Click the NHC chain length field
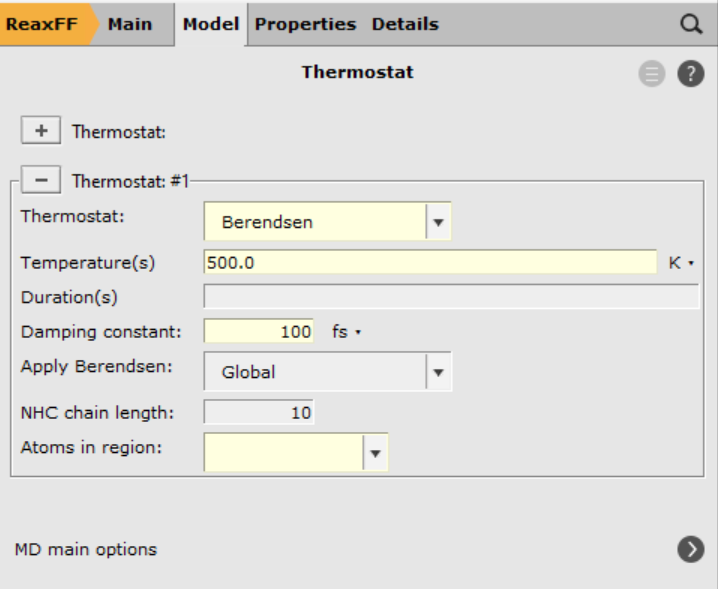The width and height of the screenshot is (718, 589). click(x=259, y=413)
